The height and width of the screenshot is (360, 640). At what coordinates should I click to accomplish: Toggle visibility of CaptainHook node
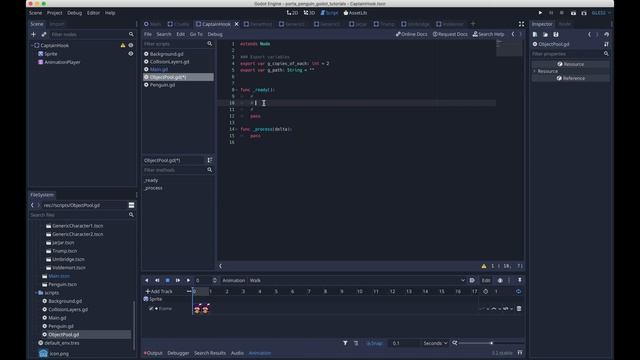131,45
